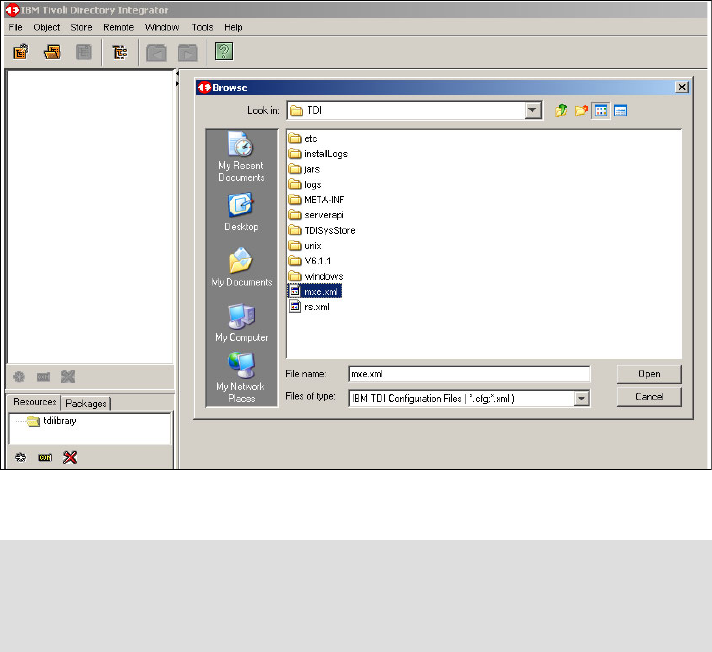Switch to the Packages tab
712x652 pixels.
(86, 403)
